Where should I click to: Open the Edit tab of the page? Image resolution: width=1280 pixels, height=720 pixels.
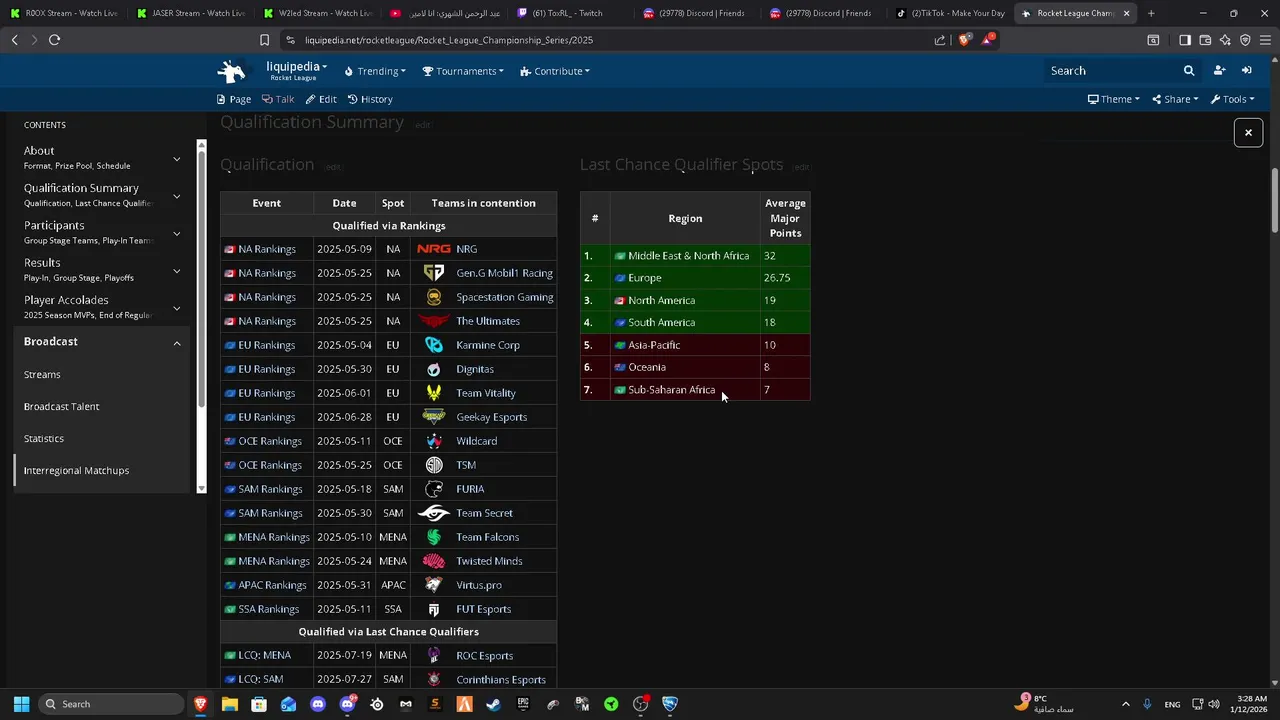click(x=321, y=99)
